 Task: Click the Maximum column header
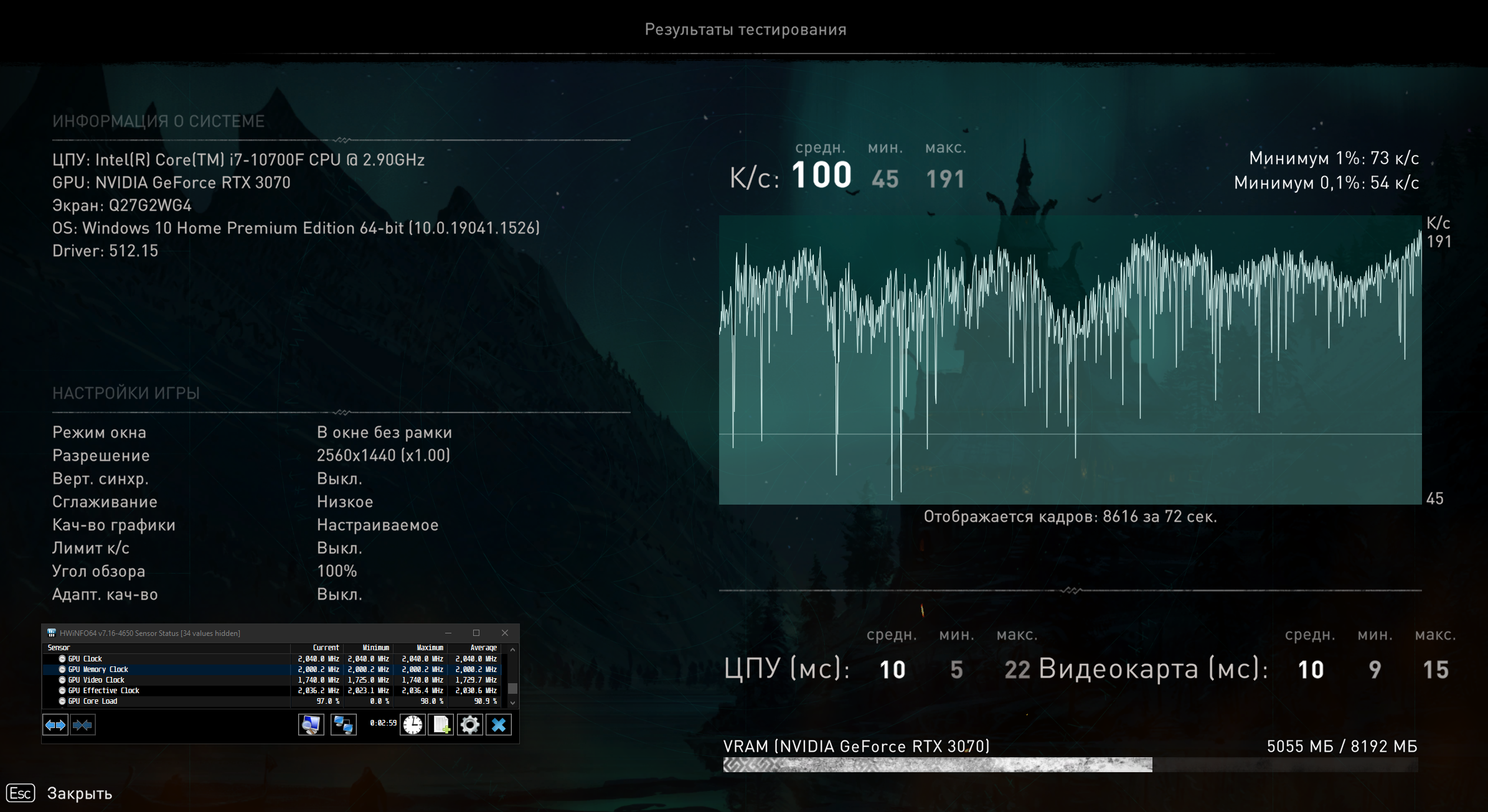(x=430, y=648)
